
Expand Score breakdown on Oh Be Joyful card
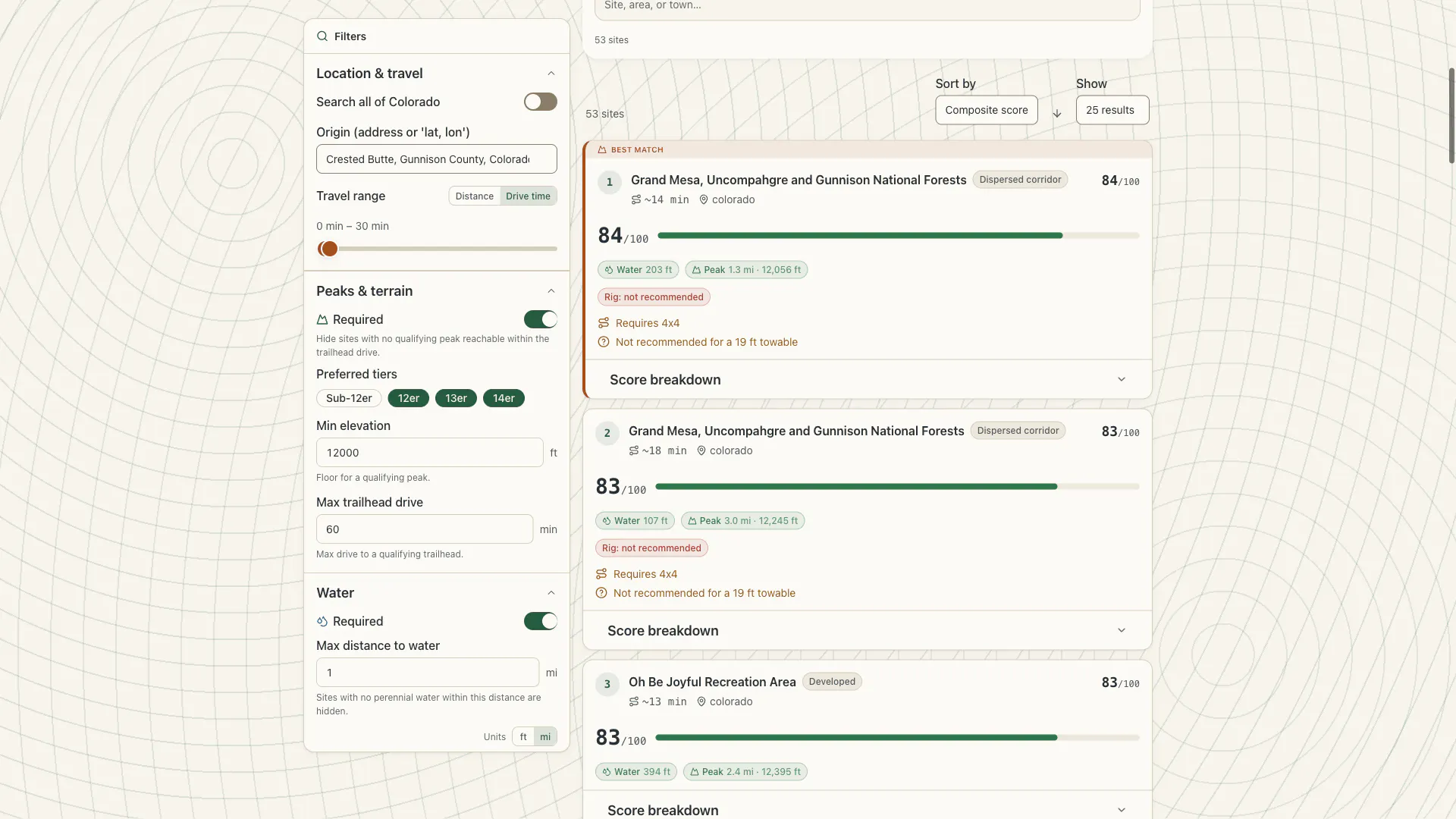point(868,806)
